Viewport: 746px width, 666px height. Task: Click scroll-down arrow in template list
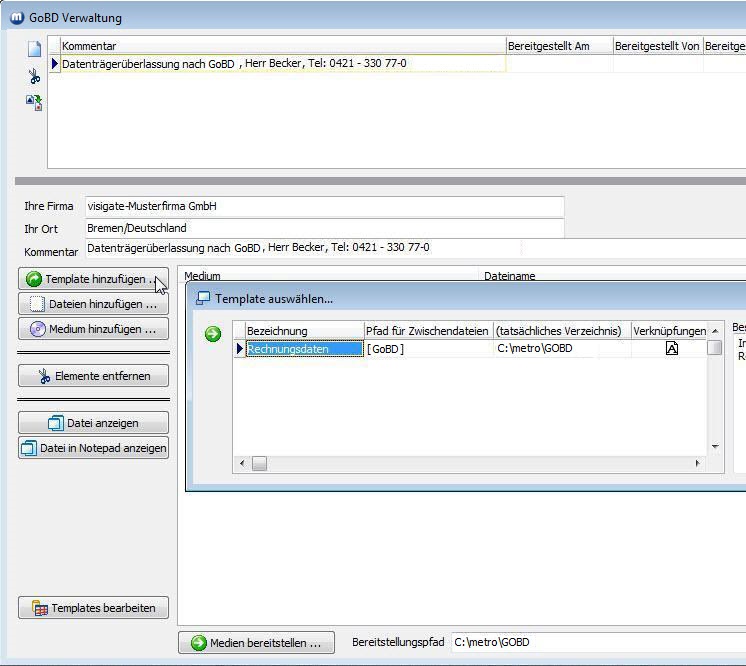point(715,447)
